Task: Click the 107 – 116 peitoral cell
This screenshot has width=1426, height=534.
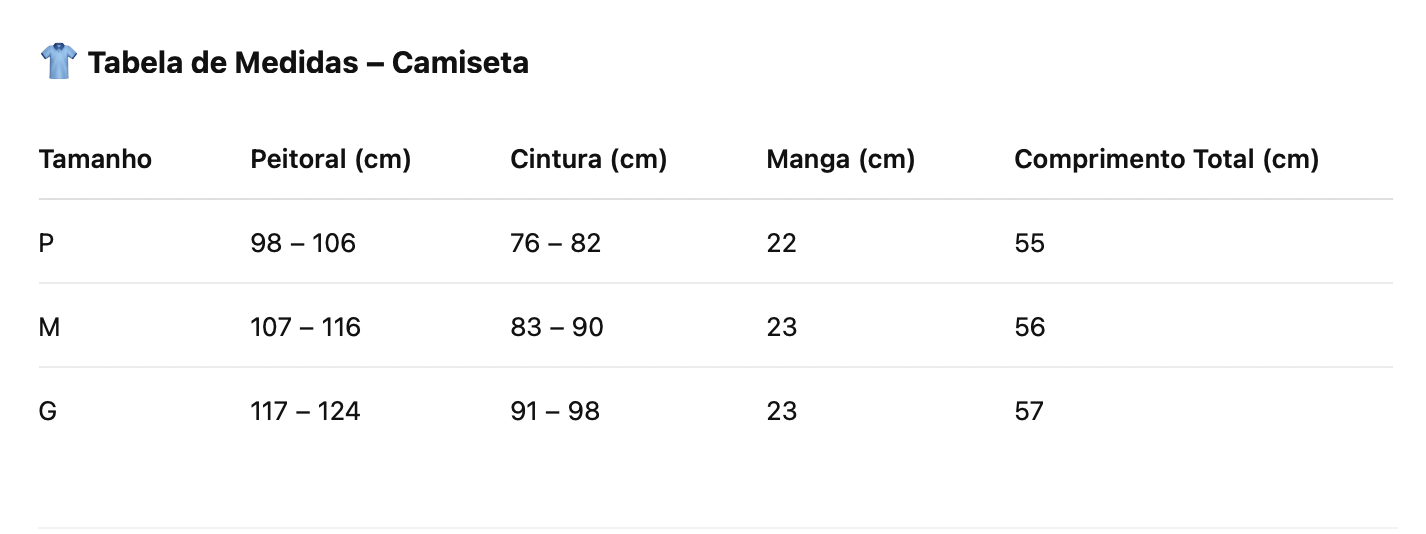Action: pos(305,327)
